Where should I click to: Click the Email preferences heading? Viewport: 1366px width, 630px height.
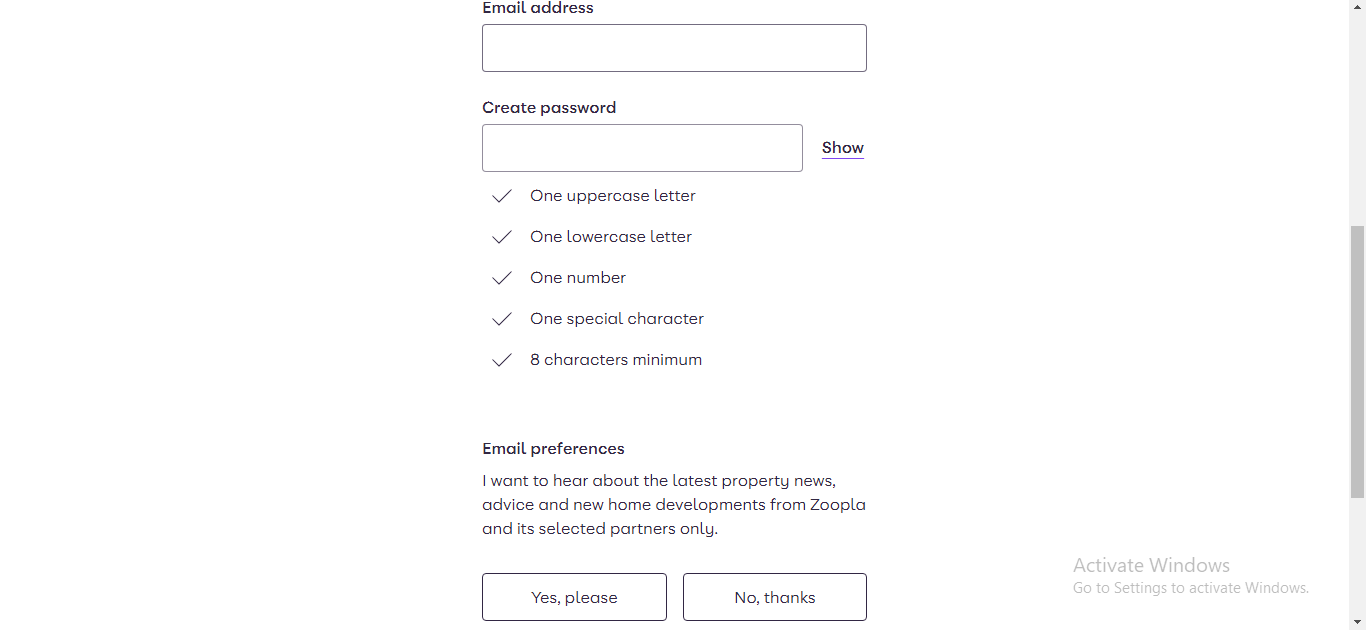tap(553, 449)
